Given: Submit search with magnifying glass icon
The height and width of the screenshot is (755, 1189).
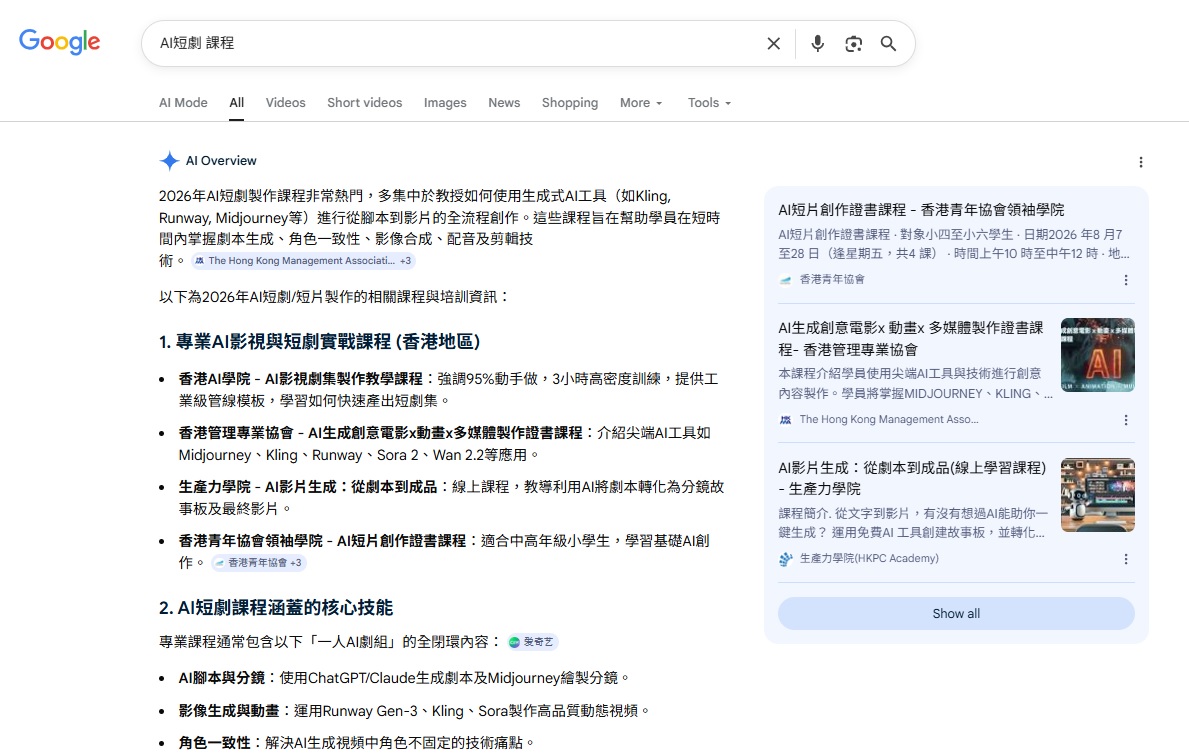Looking at the screenshot, I should 889,44.
